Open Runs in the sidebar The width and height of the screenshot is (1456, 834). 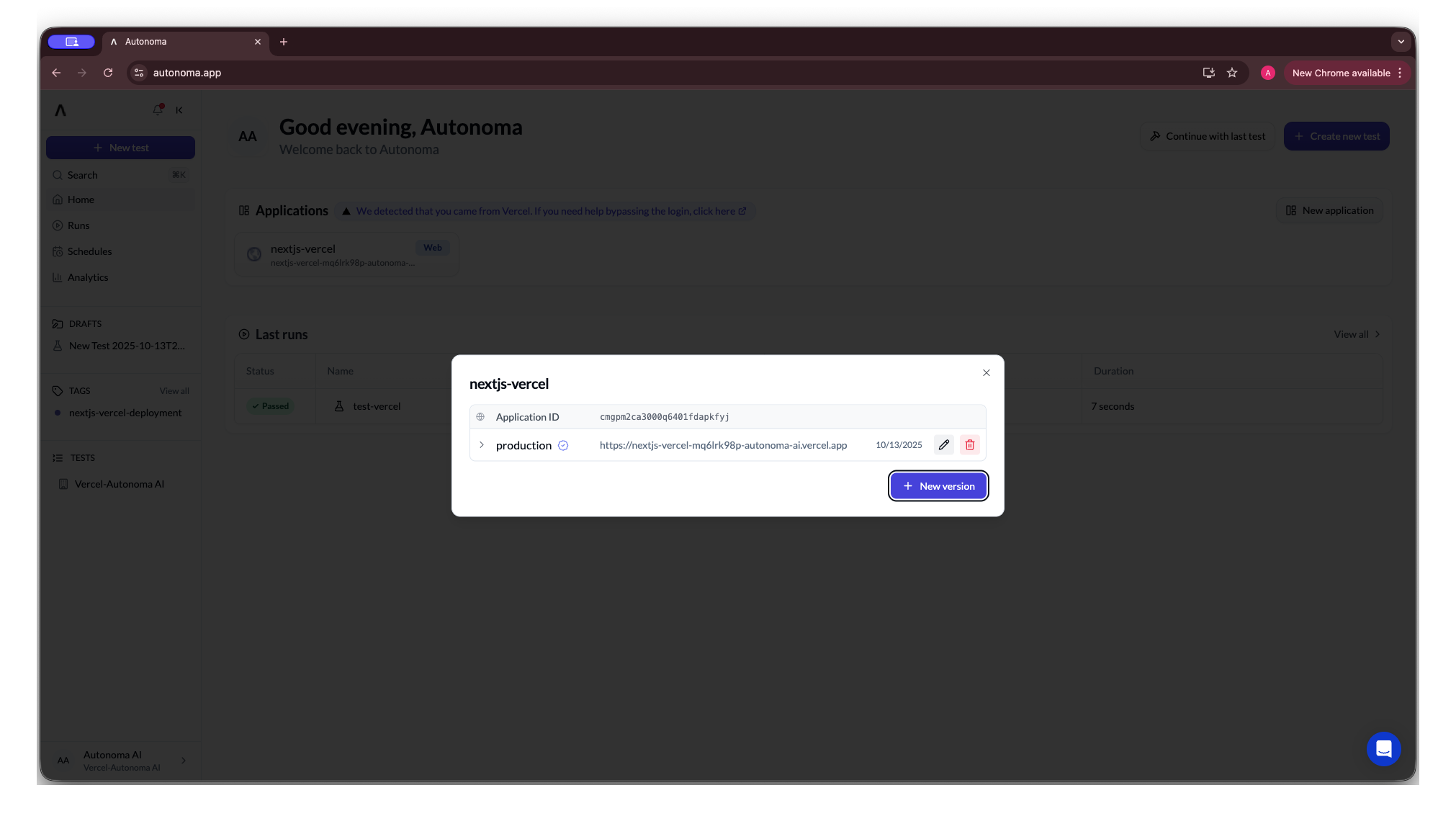click(78, 225)
